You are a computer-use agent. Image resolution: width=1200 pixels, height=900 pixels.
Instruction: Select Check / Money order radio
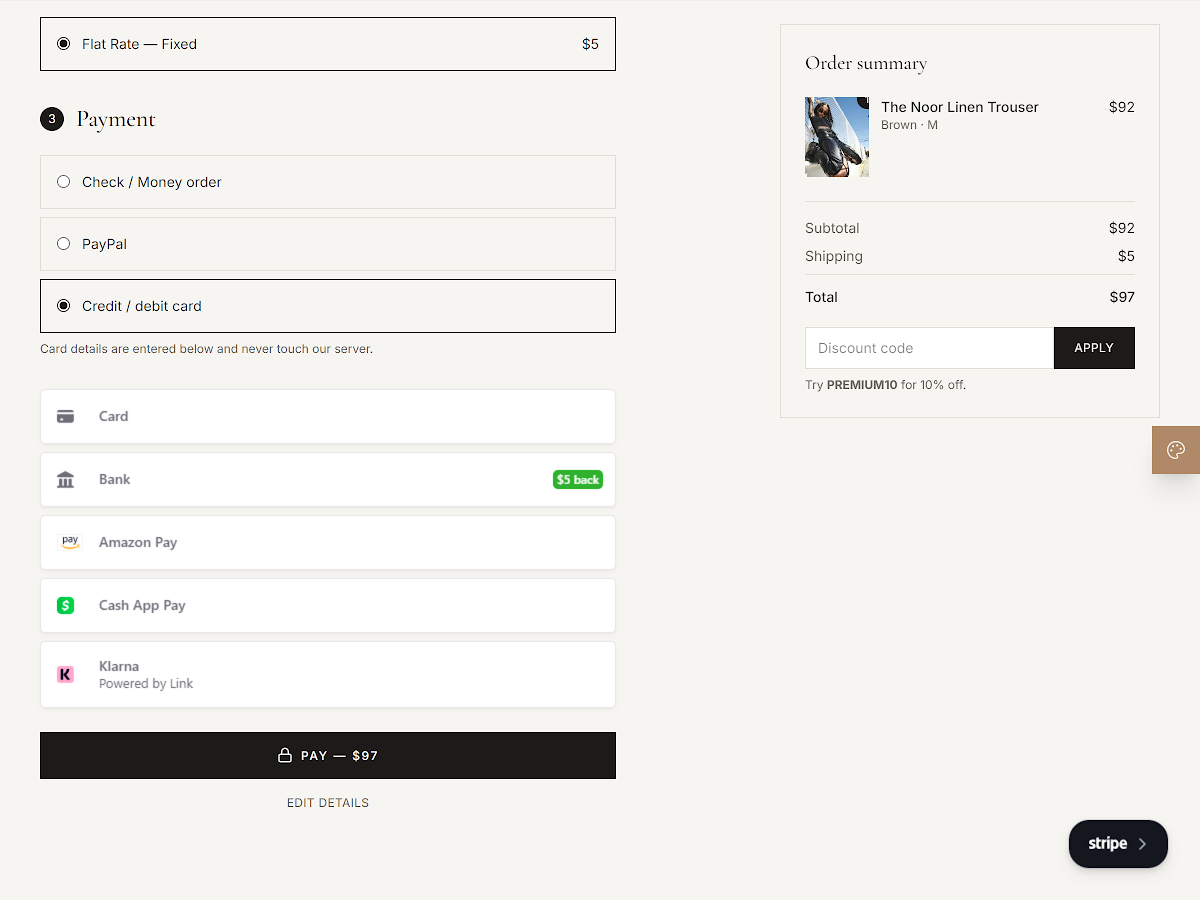[x=64, y=182]
